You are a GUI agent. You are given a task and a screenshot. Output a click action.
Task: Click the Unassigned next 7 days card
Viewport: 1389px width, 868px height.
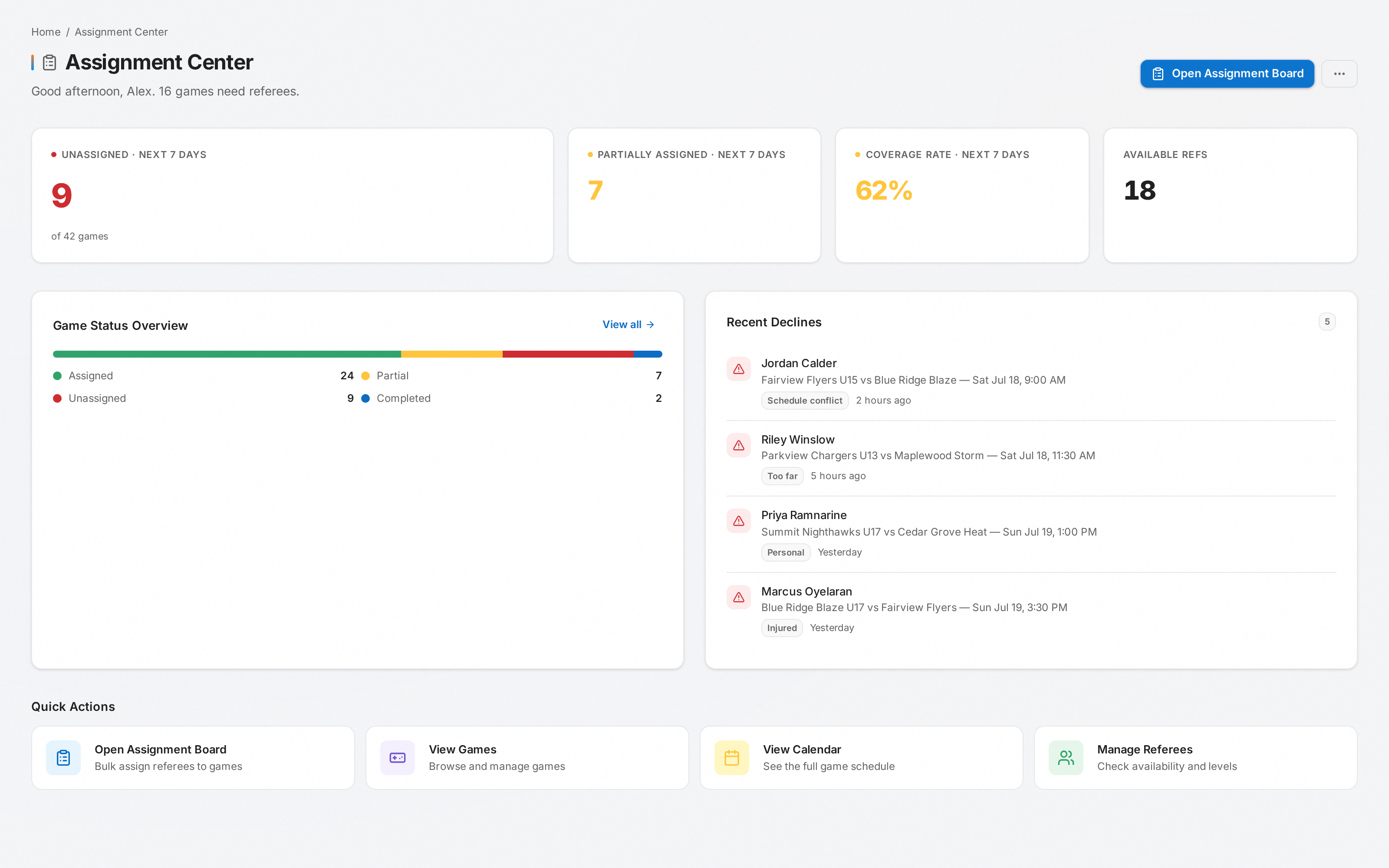293,195
